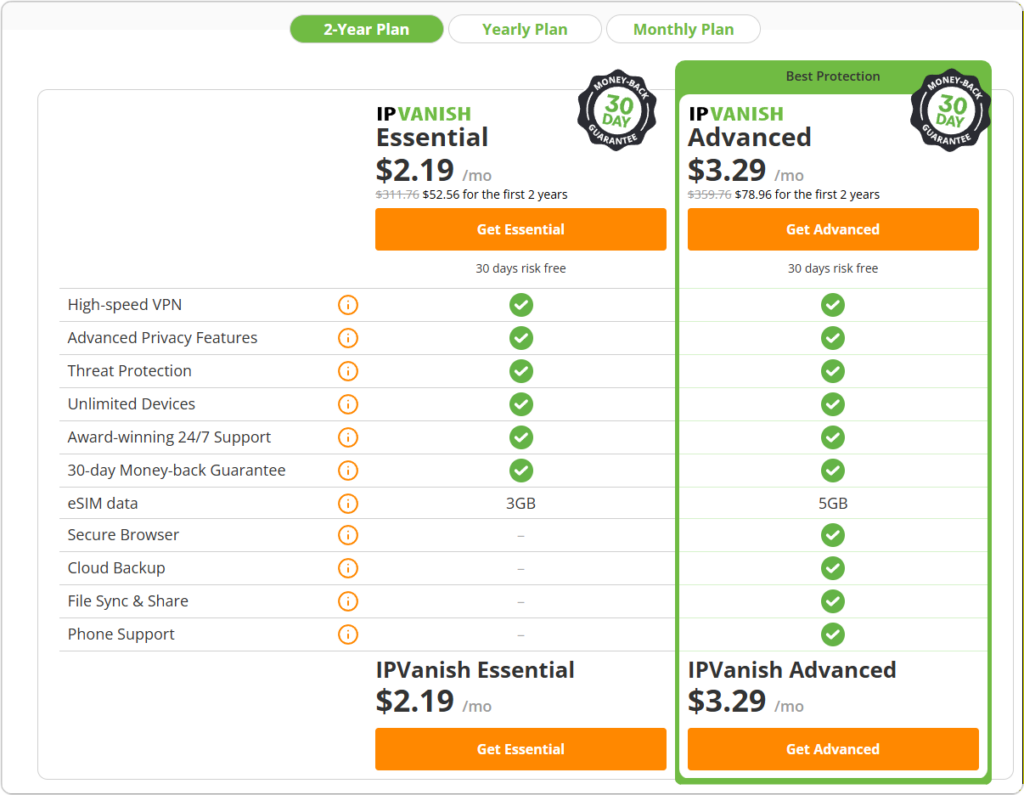1024x795 pixels.
Task: Click the info icon beside Cloud Backup
Action: pyautogui.click(x=348, y=568)
